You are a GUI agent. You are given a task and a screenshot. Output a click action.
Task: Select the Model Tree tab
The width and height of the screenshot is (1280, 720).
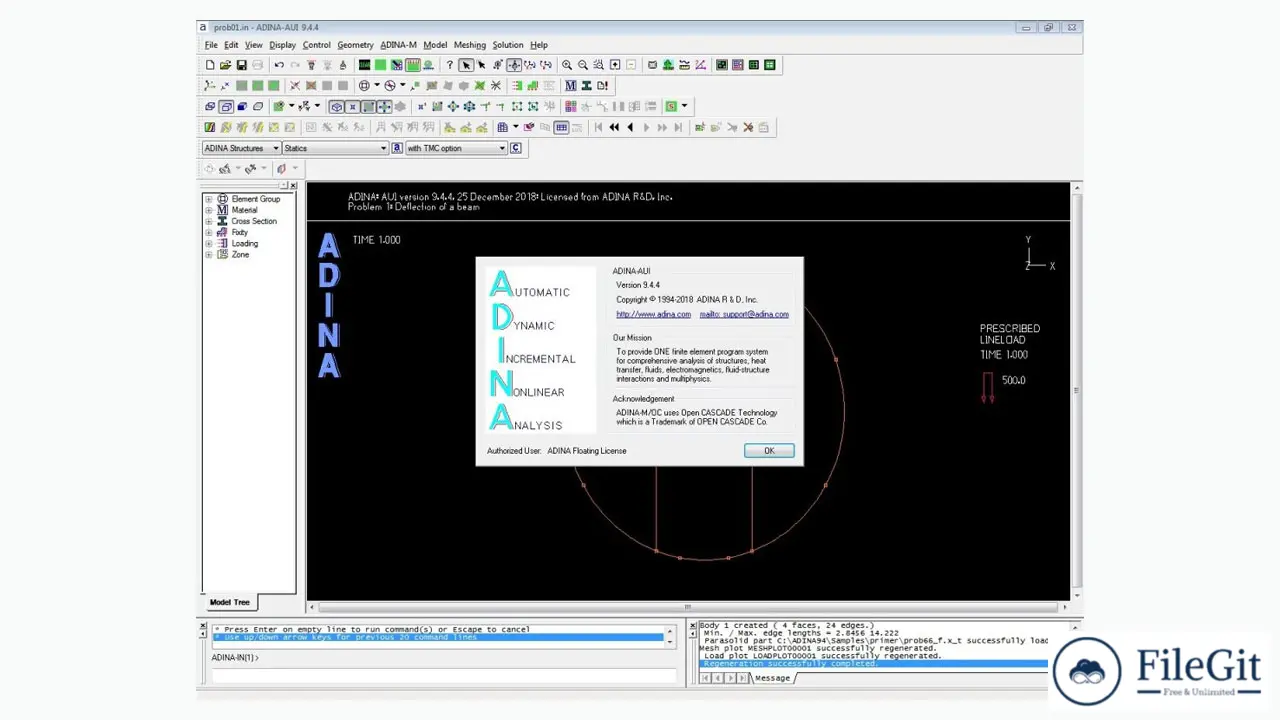tap(229, 602)
